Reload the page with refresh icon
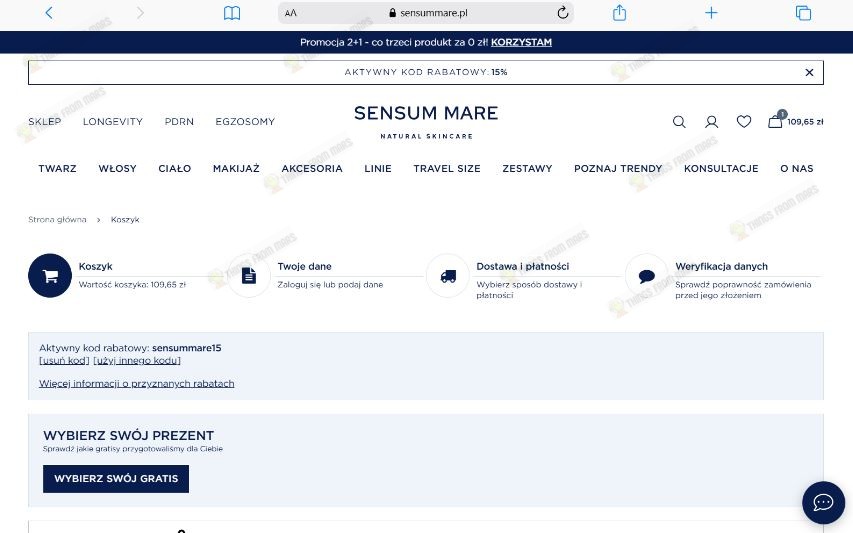Viewport: 853px width, 533px height. (563, 13)
